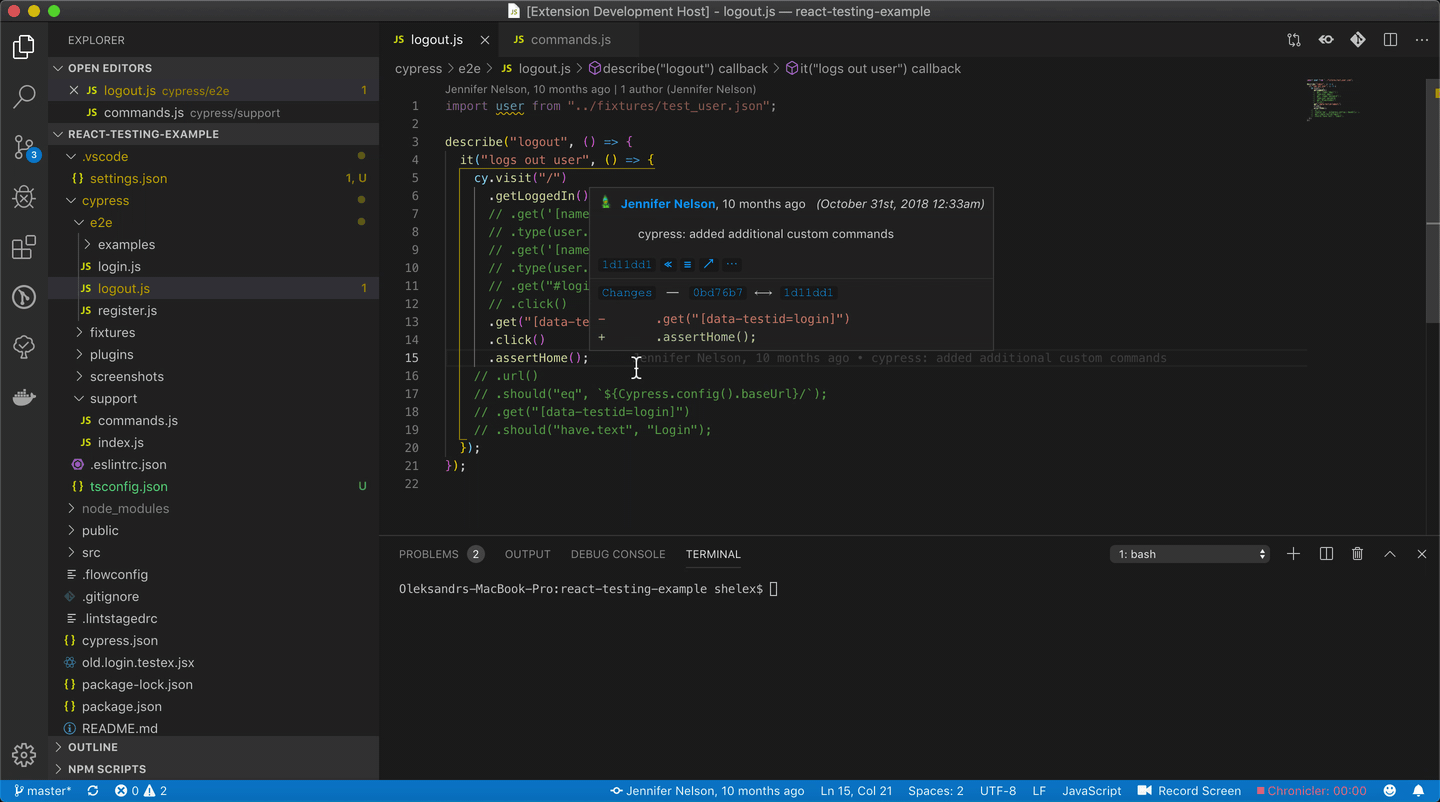Open the Explorer view in activity bar

tap(24, 47)
